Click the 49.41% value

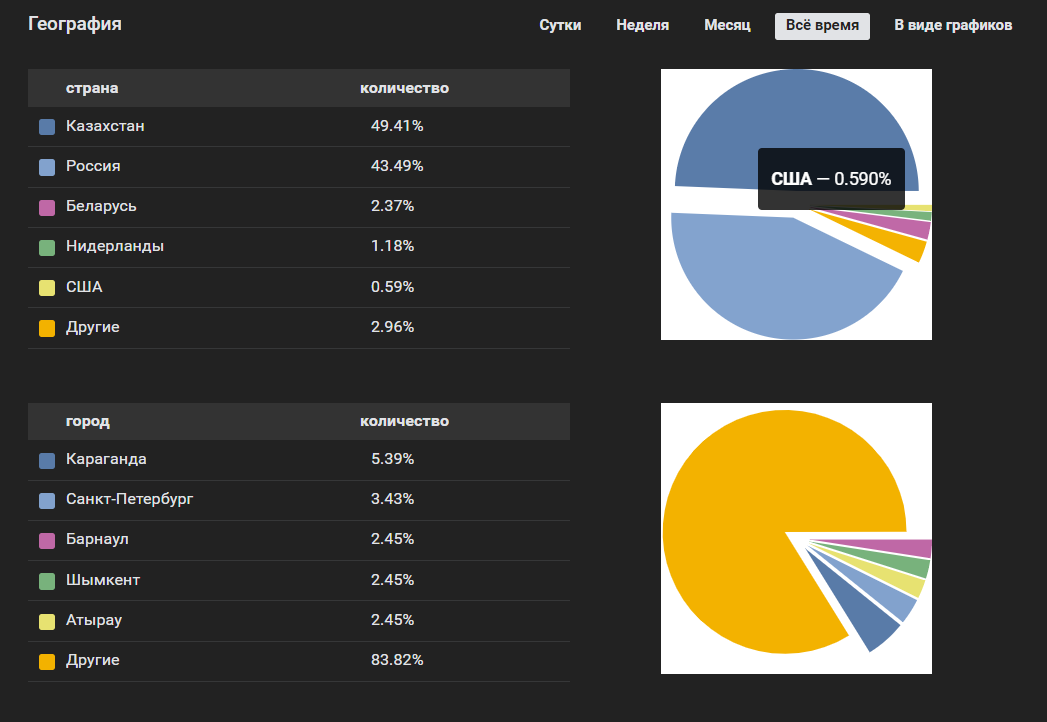397,126
